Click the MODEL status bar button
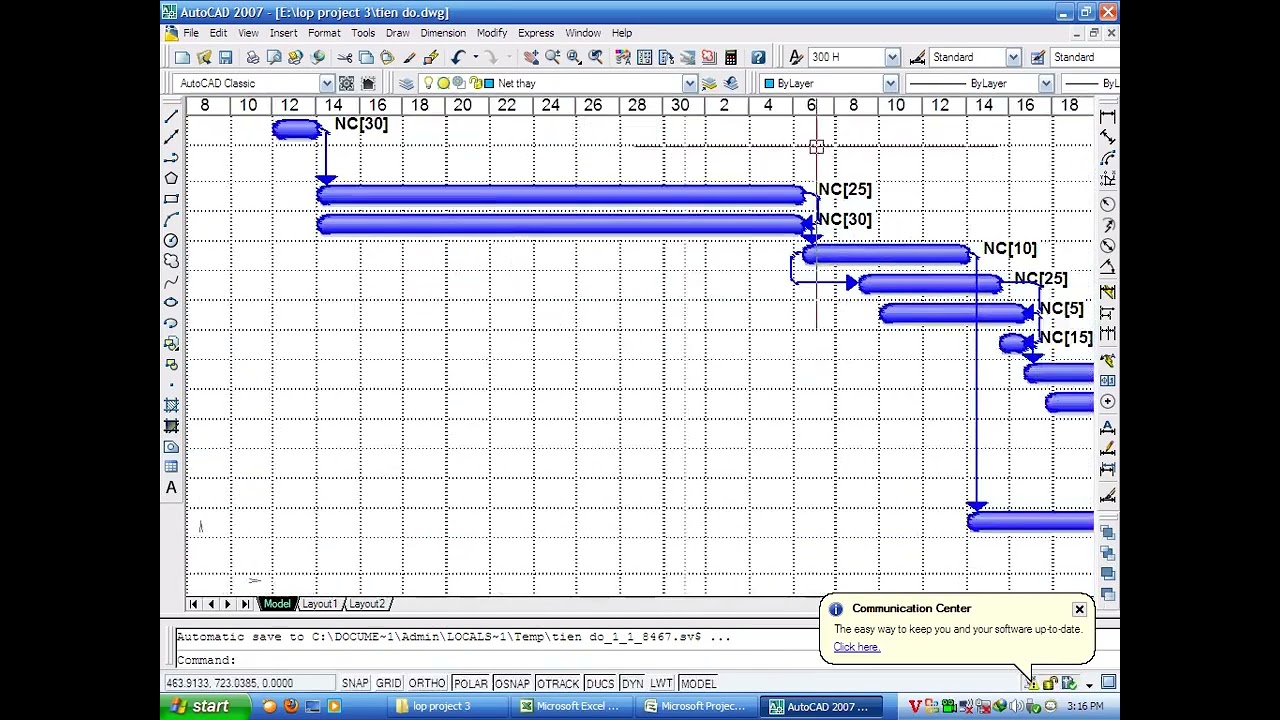 pyautogui.click(x=698, y=683)
